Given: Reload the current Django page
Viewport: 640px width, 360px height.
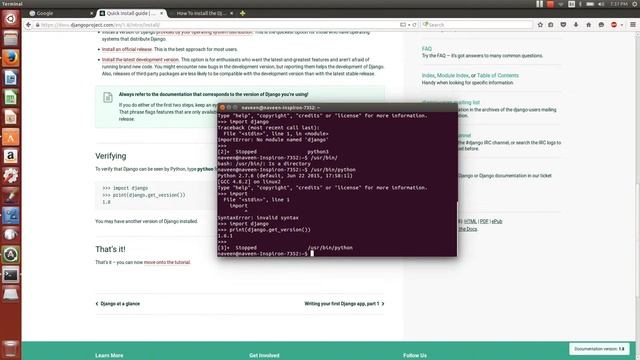Looking at the screenshot, I should (x=414, y=25).
